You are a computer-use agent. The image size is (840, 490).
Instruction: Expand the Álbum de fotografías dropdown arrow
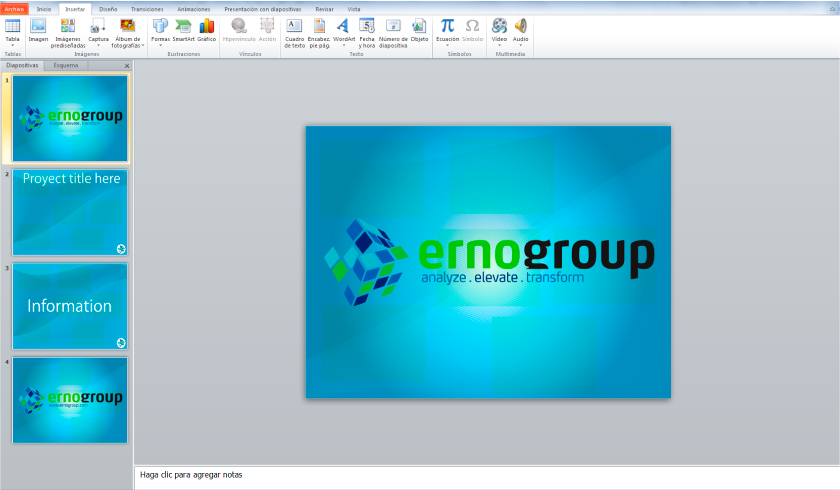point(144,46)
